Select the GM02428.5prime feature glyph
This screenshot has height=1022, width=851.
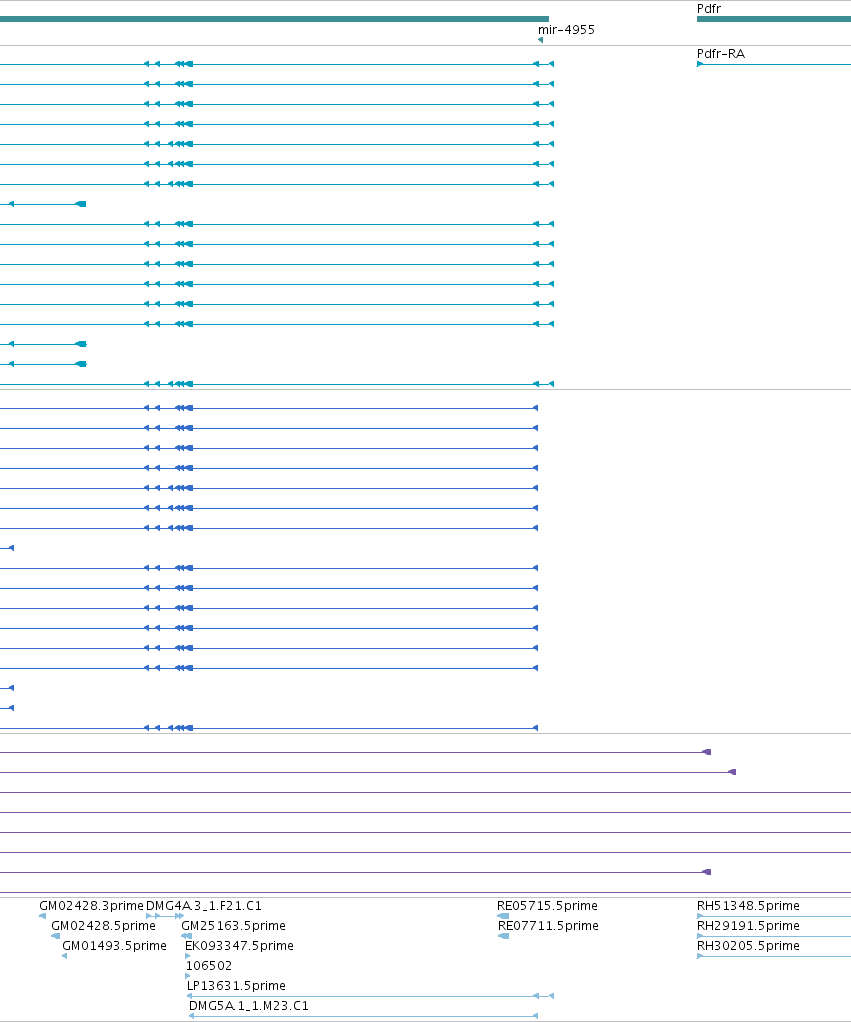tap(55, 936)
